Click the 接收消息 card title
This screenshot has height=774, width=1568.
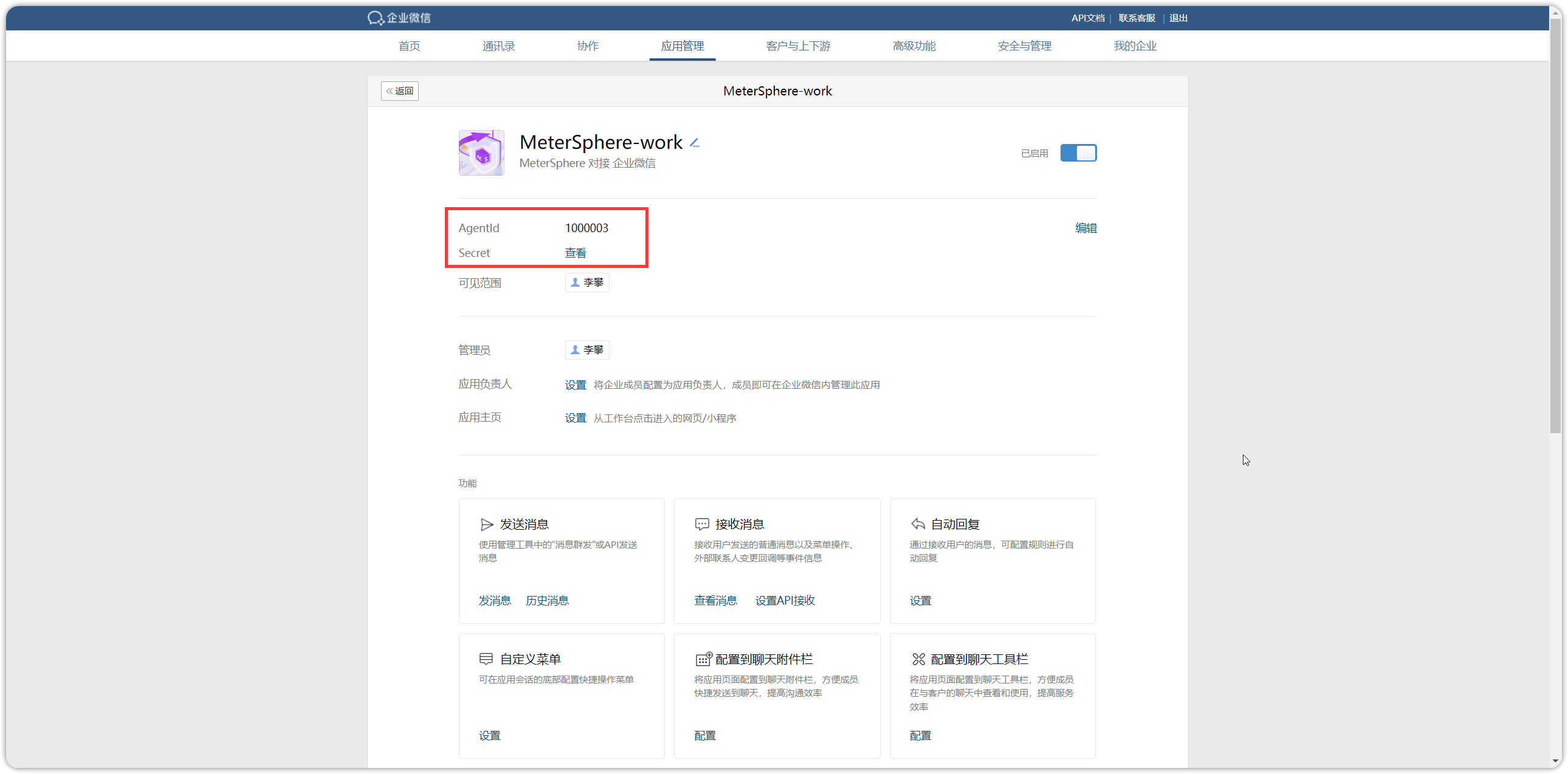(x=740, y=524)
